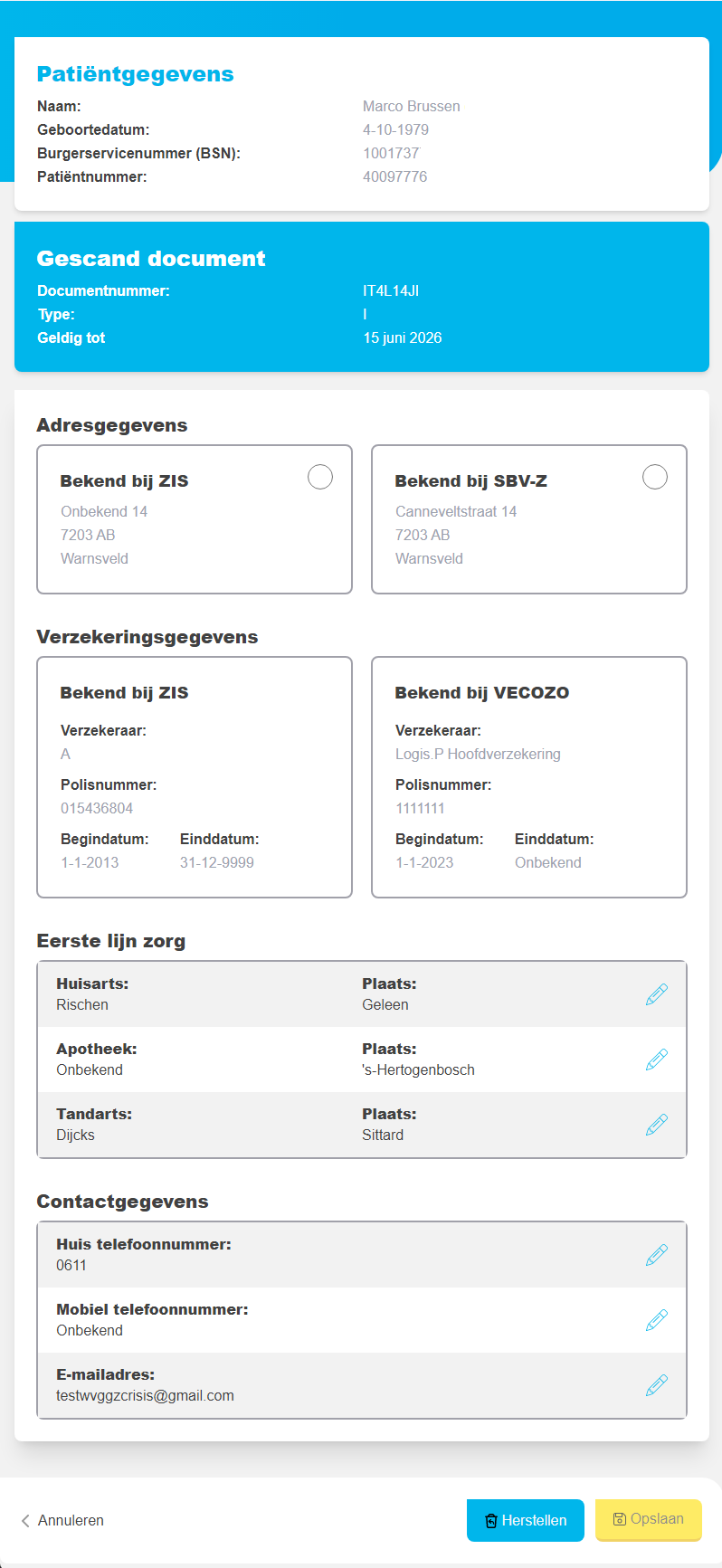Go back via Annuleren link

pyautogui.click(x=62, y=1521)
